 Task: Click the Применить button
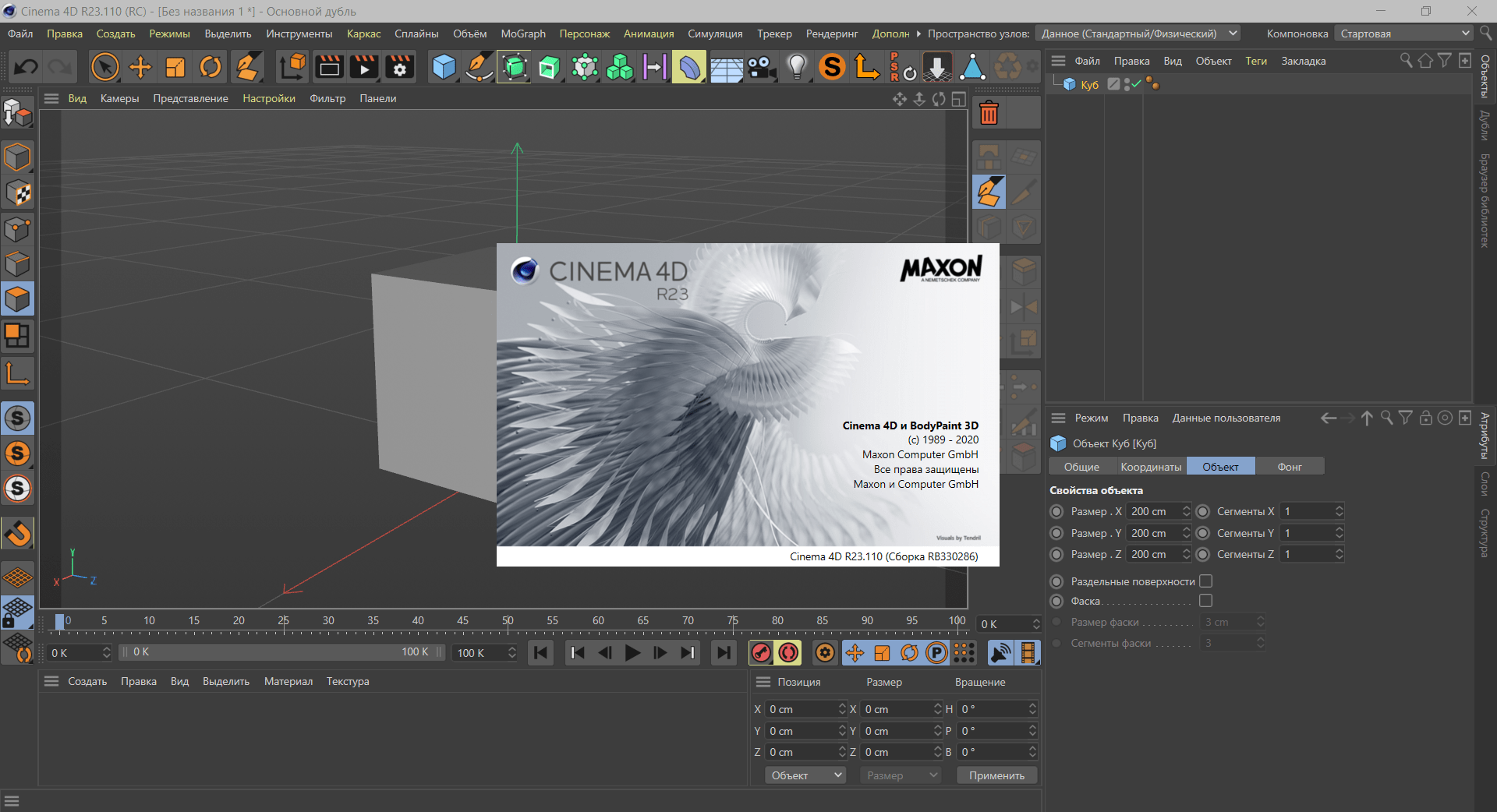click(996, 775)
